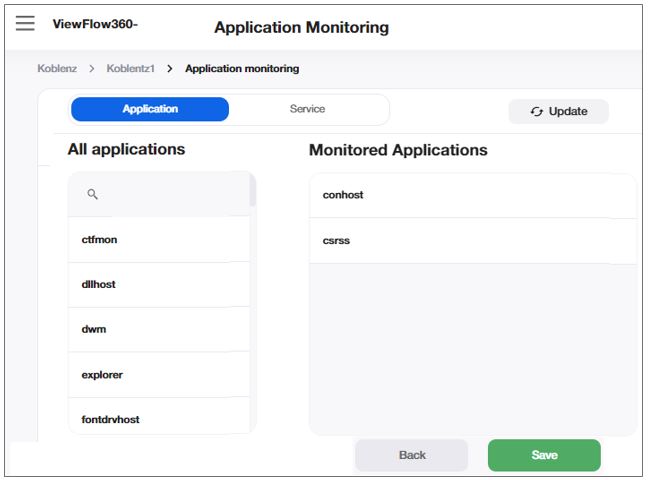Switch to the Application tab
Image resolution: width=648 pixels, height=480 pixels.
click(150, 109)
